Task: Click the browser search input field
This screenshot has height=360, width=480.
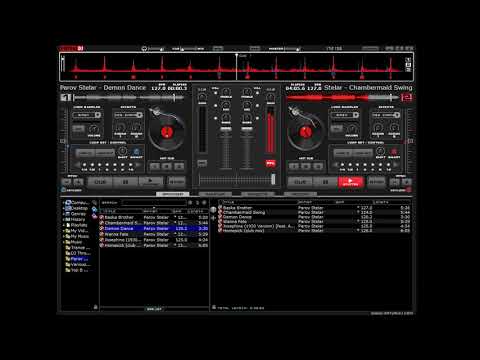Action: tap(154, 202)
